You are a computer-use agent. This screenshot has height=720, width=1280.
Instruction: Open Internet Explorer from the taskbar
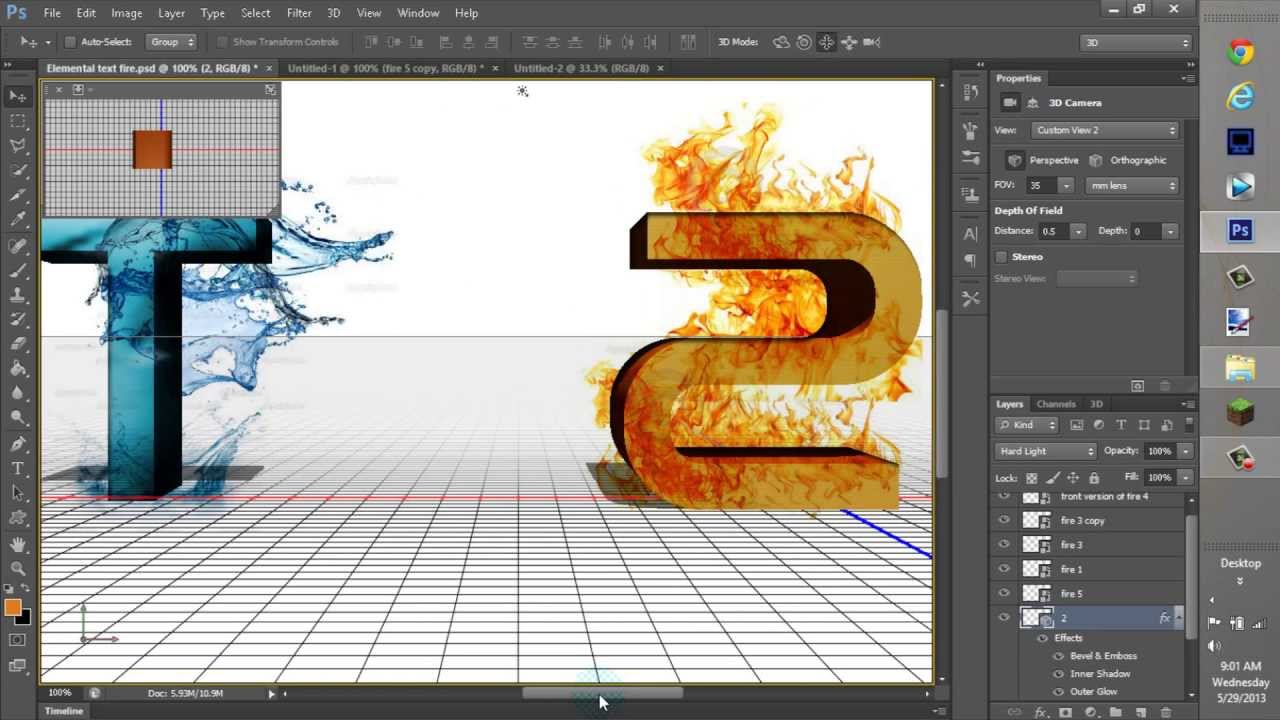point(1241,97)
